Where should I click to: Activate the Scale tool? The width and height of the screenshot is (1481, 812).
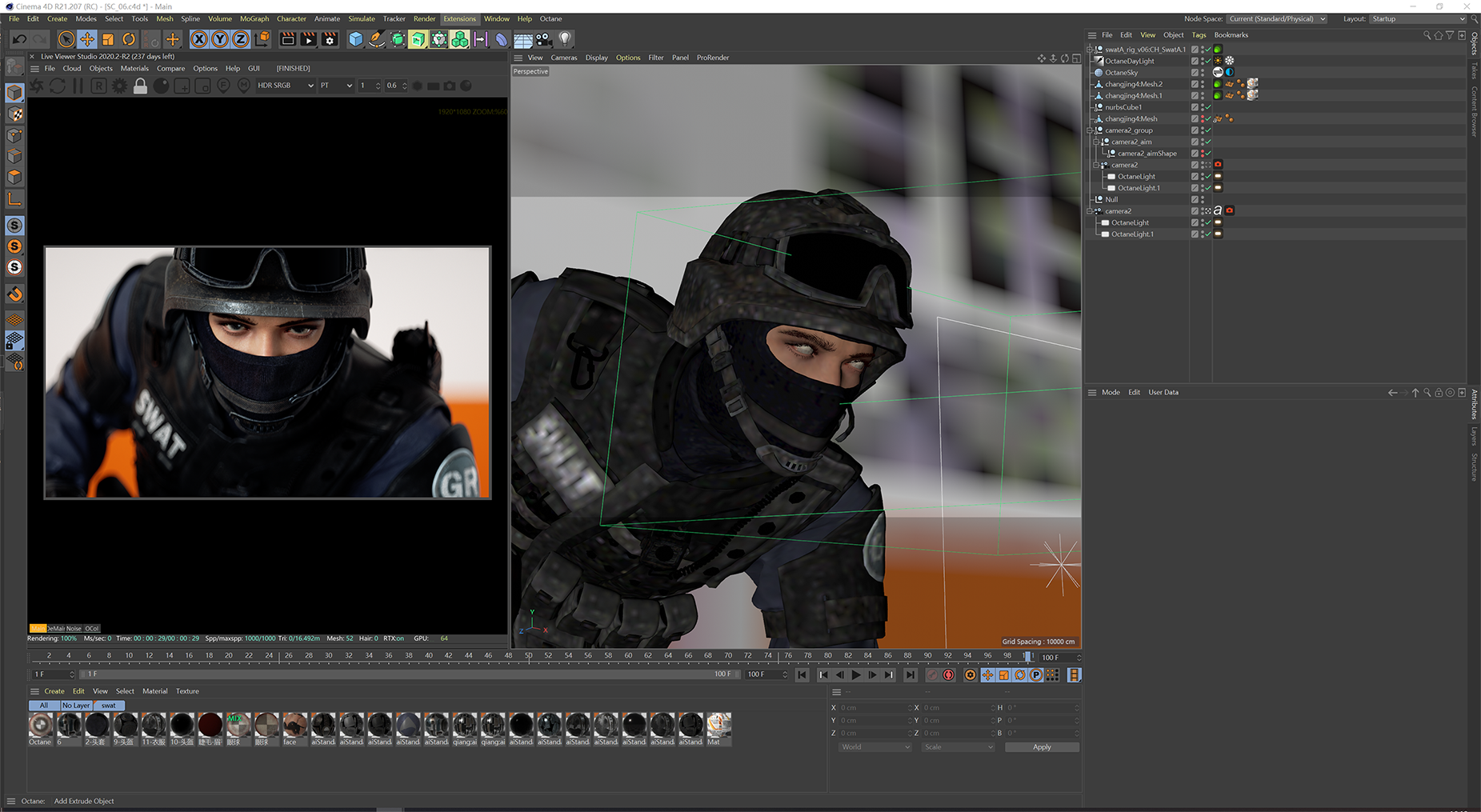pyautogui.click(x=107, y=38)
